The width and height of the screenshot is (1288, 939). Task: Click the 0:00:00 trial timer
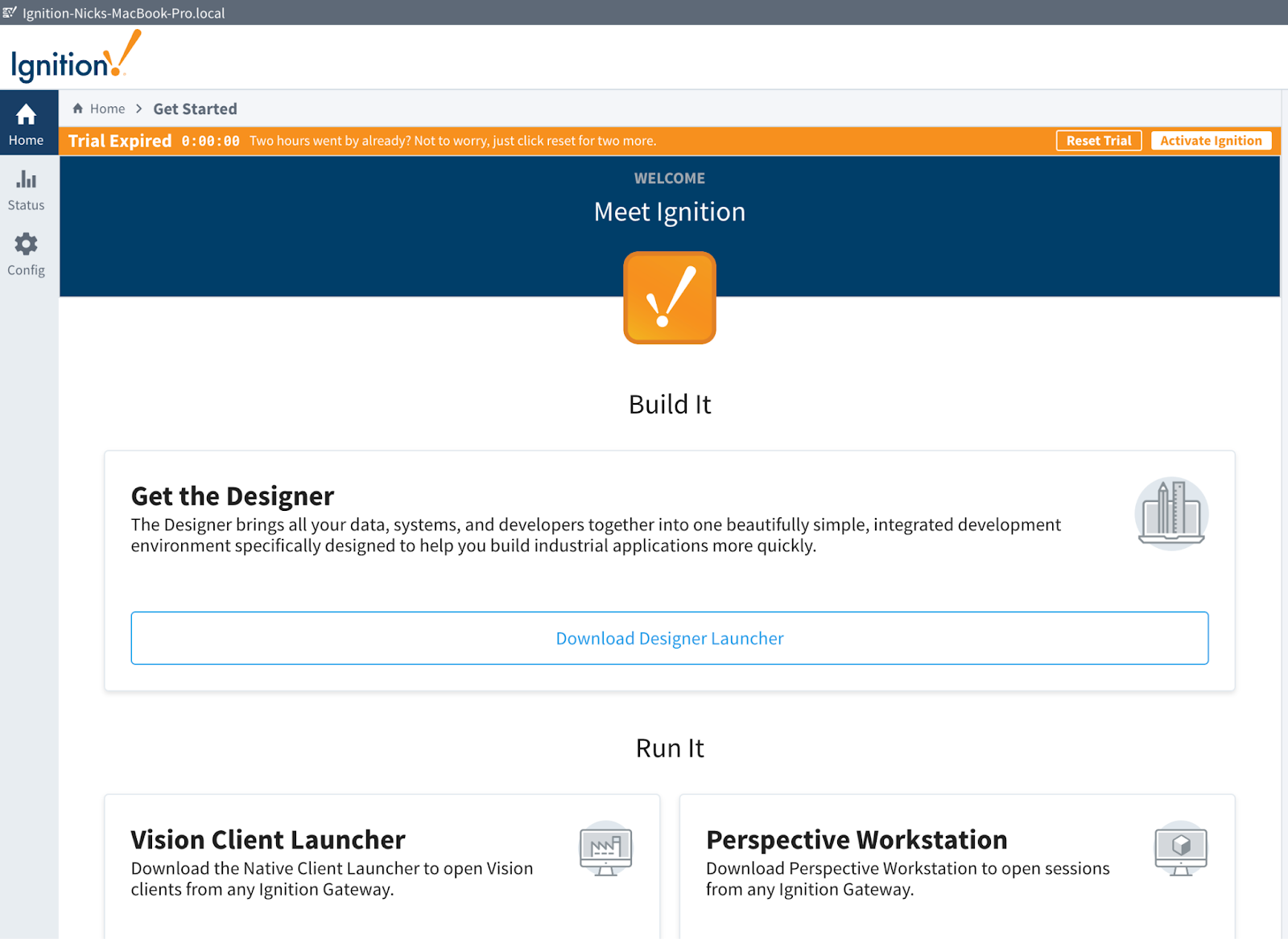(210, 141)
